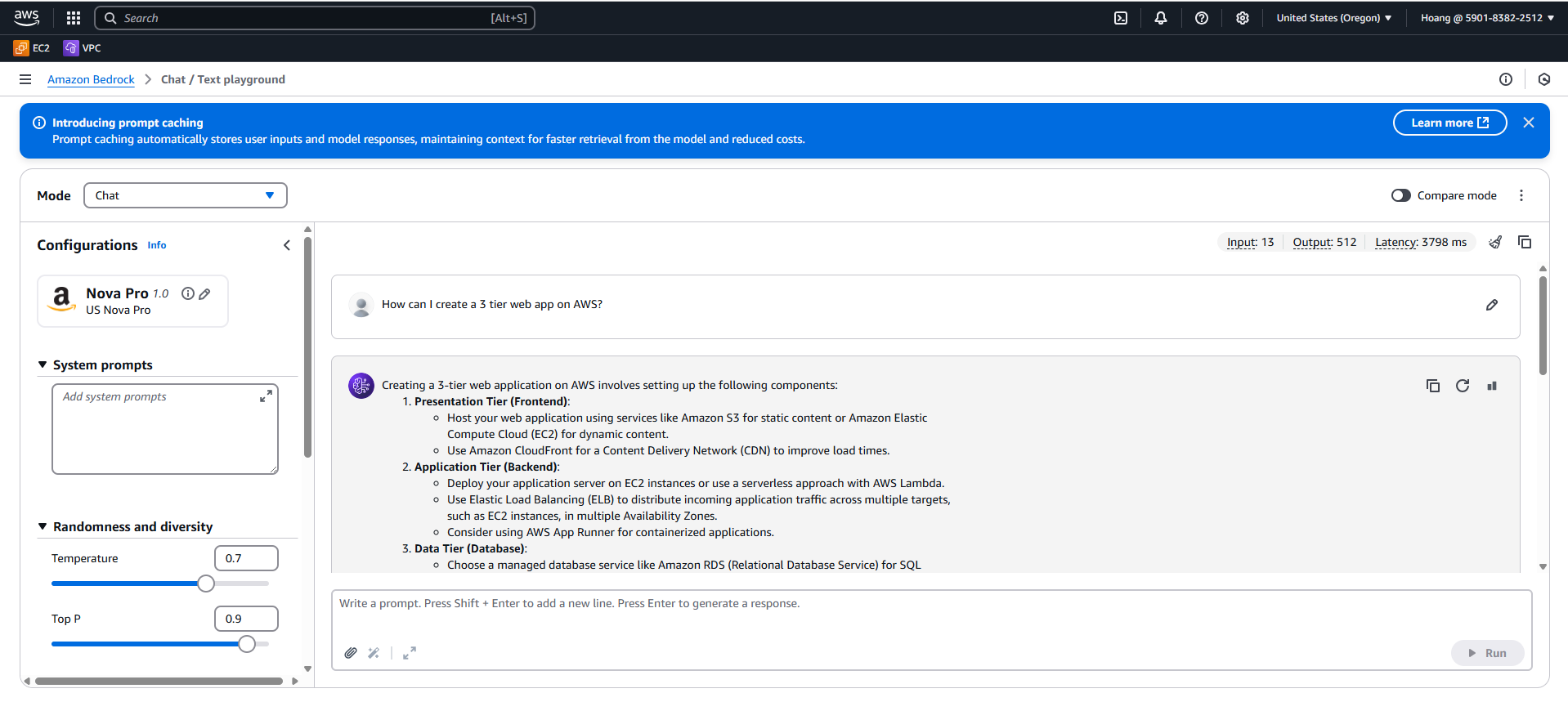Click the user message text about 3 tier web app

492,304
